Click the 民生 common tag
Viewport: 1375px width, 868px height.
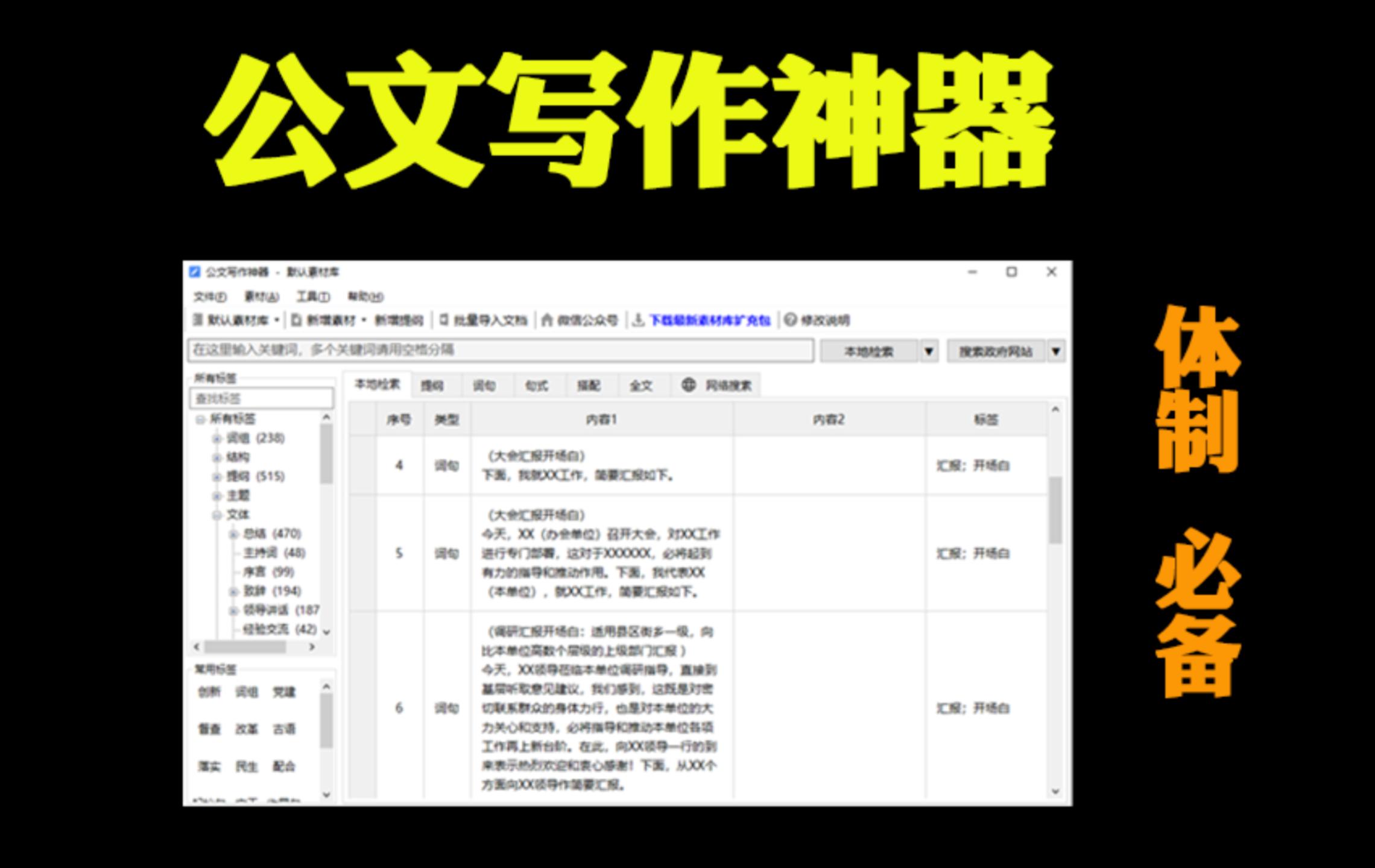pyautogui.click(x=247, y=767)
